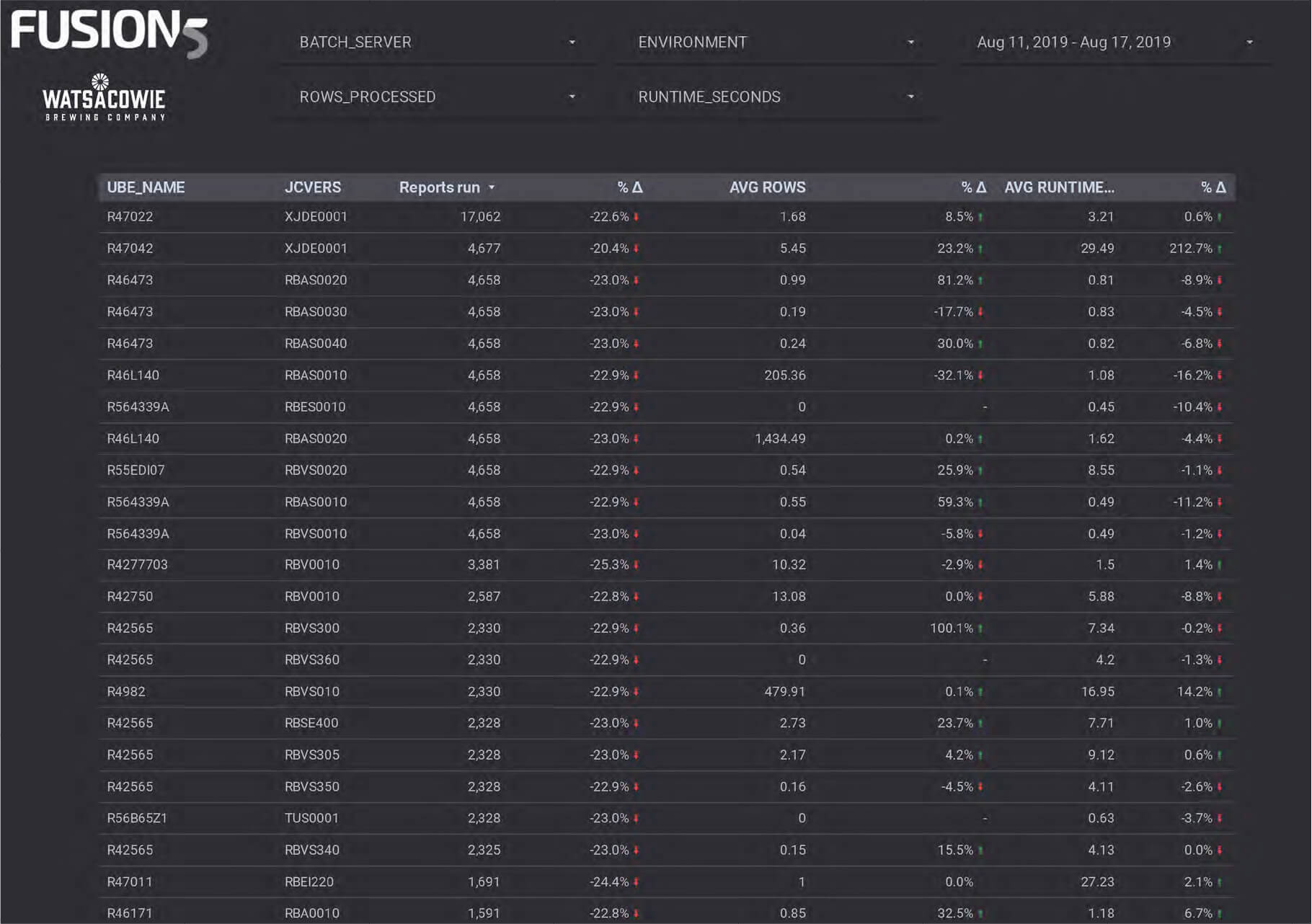Click green up arrow beside 100.1%

[980, 628]
